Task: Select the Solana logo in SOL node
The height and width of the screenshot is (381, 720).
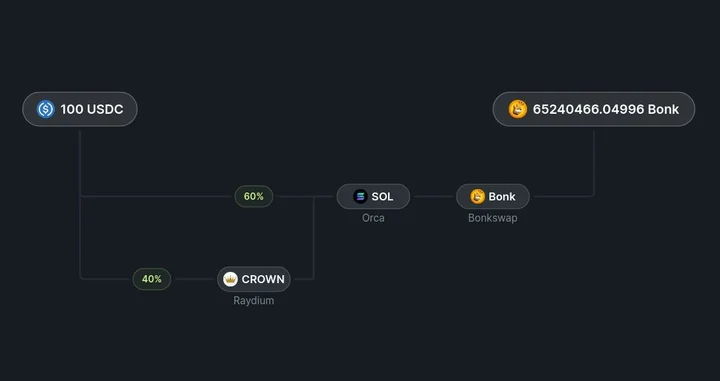Action: pyautogui.click(x=360, y=196)
